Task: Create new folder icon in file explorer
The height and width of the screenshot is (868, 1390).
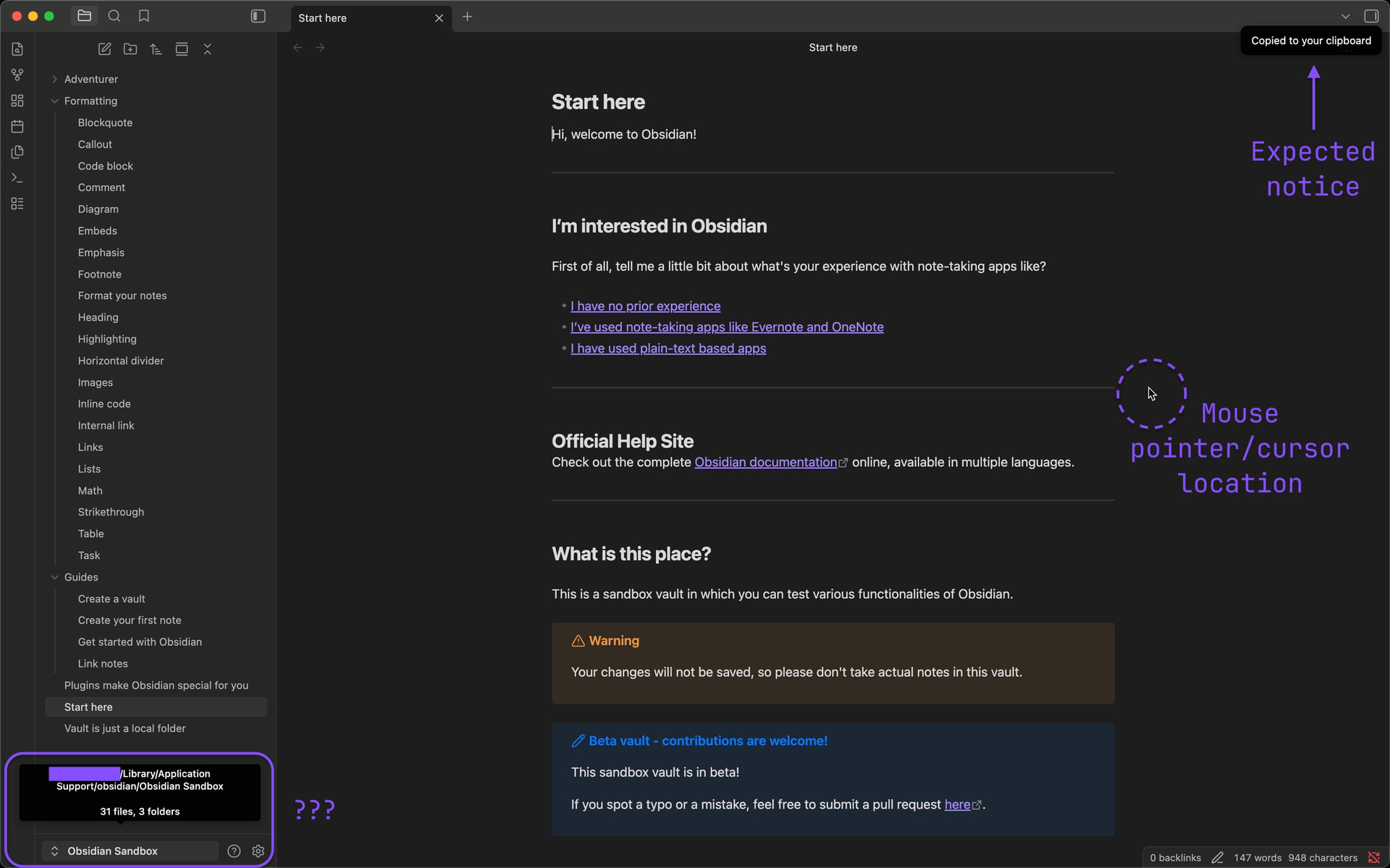Action: (130, 49)
